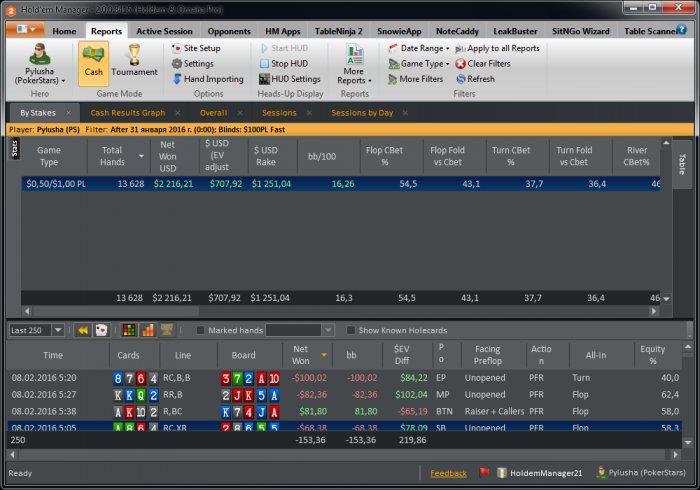Open Settings in Options group
This screenshot has width=700, height=490.
point(193,63)
